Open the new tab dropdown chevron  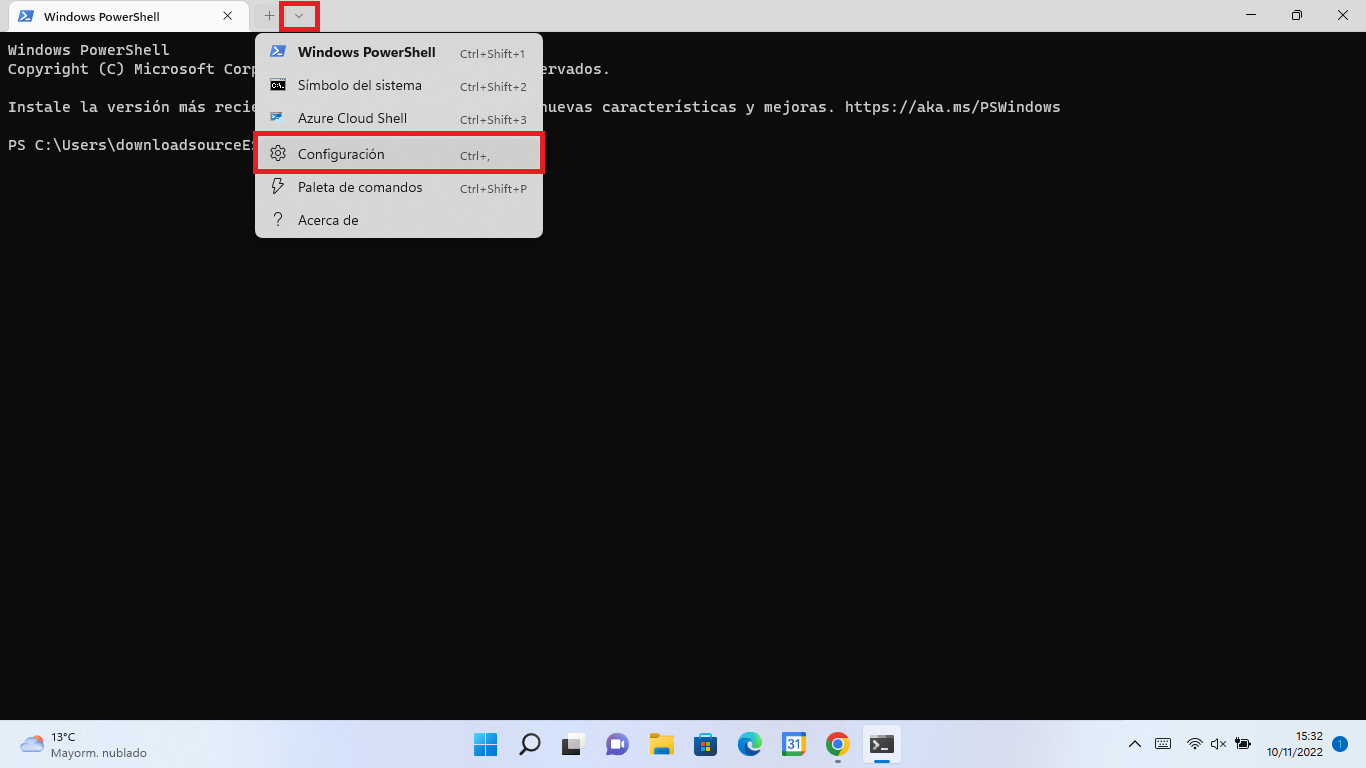coord(299,16)
